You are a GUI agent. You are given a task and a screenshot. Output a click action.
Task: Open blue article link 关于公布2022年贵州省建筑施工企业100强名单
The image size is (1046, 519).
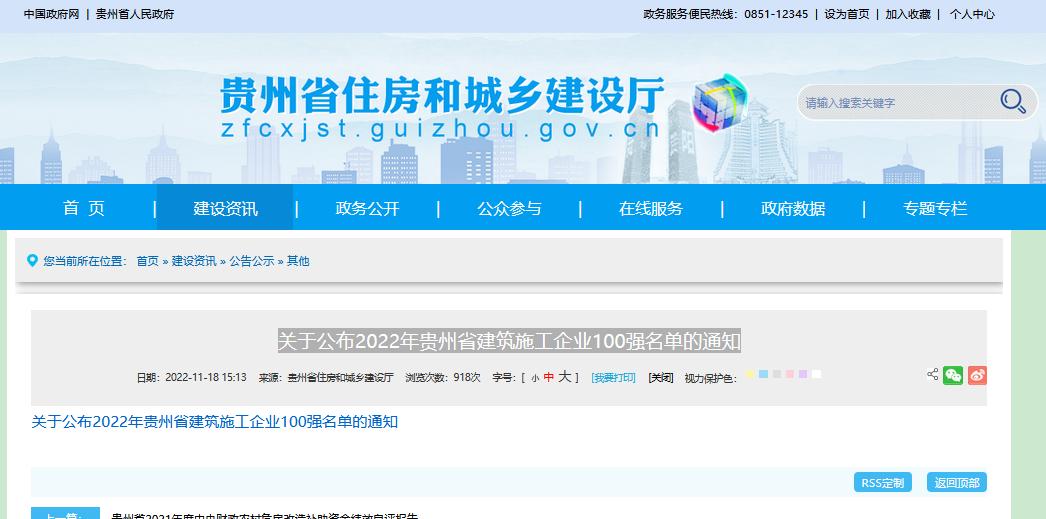[214, 422]
